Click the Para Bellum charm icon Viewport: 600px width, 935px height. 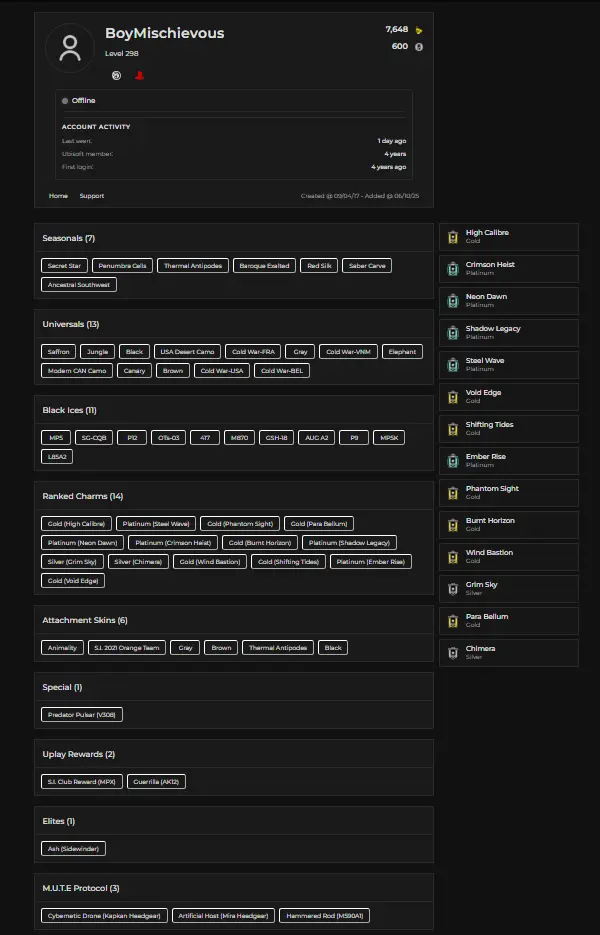453,621
